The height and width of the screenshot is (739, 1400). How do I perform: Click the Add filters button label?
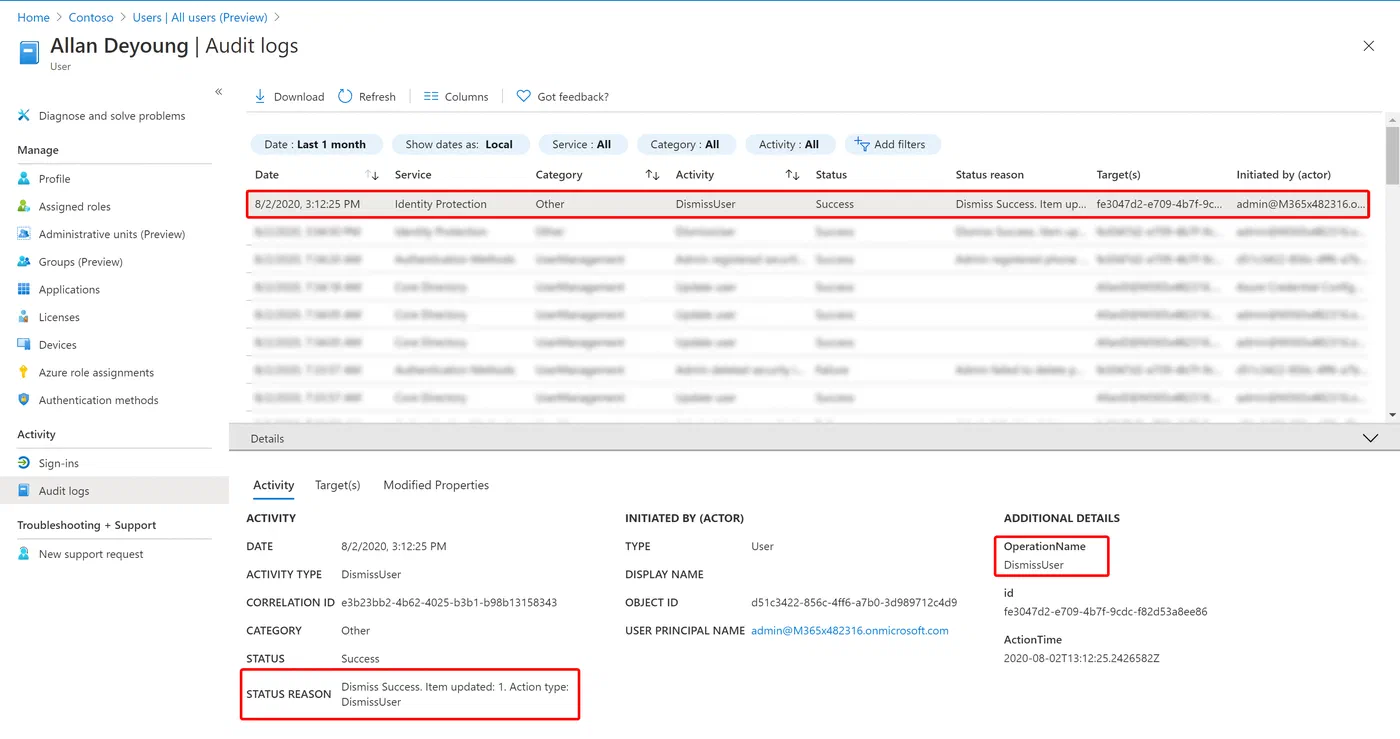(x=900, y=144)
